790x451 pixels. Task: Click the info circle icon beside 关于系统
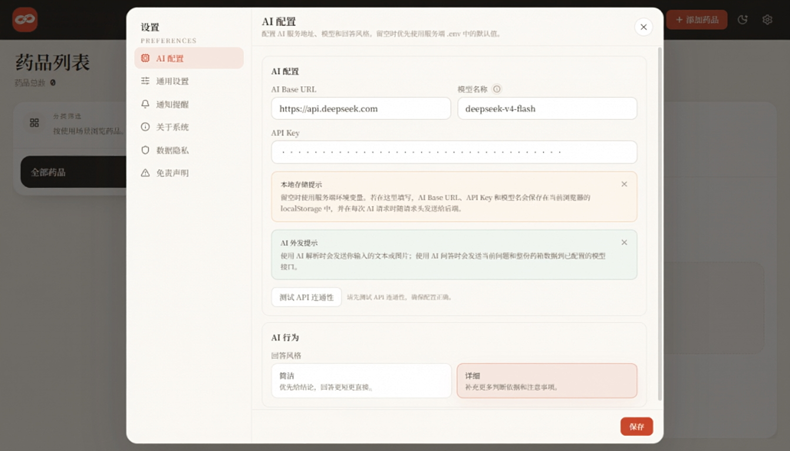(145, 127)
